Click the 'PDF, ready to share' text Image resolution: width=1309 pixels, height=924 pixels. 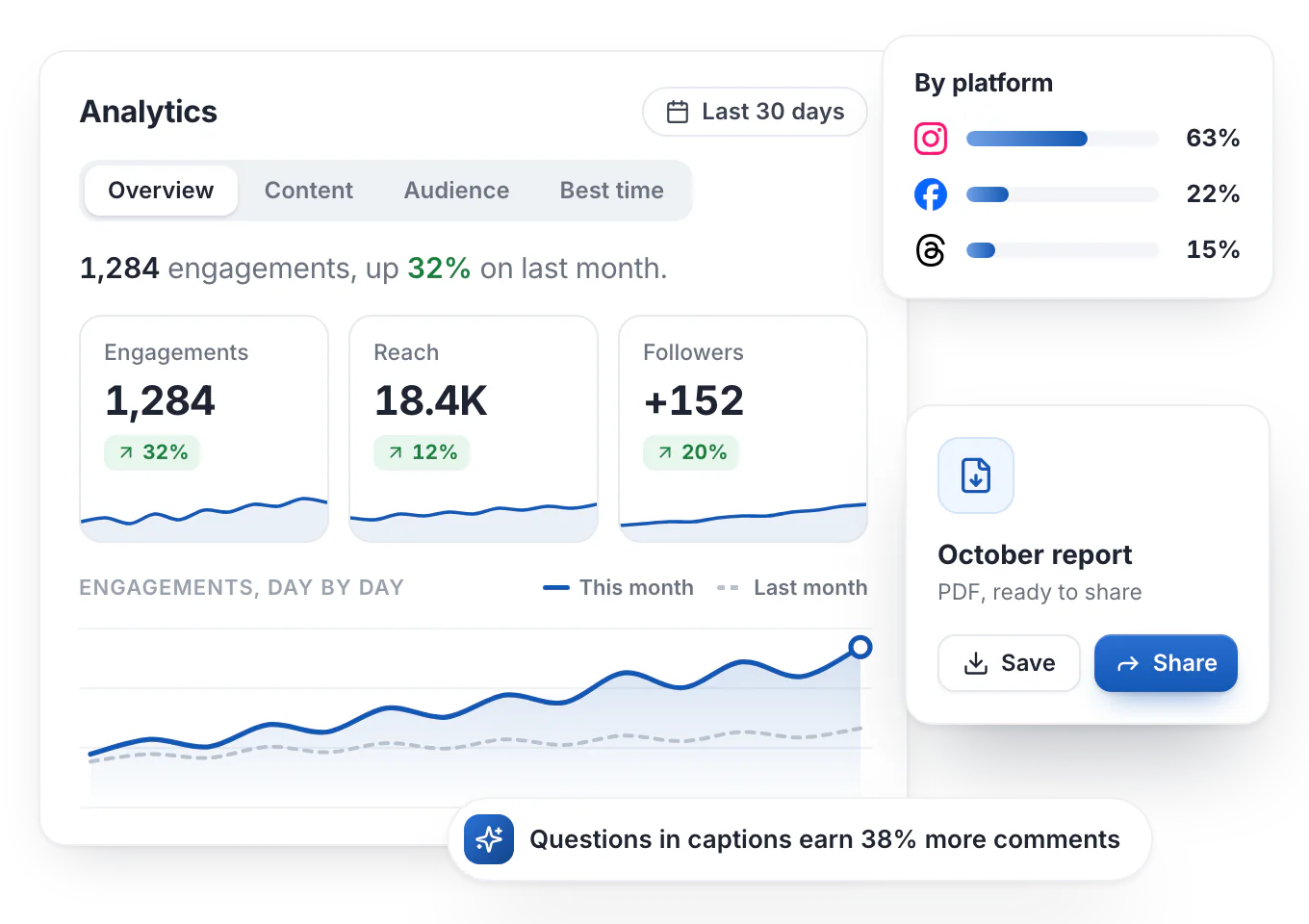pyautogui.click(x=1039, y=592)
